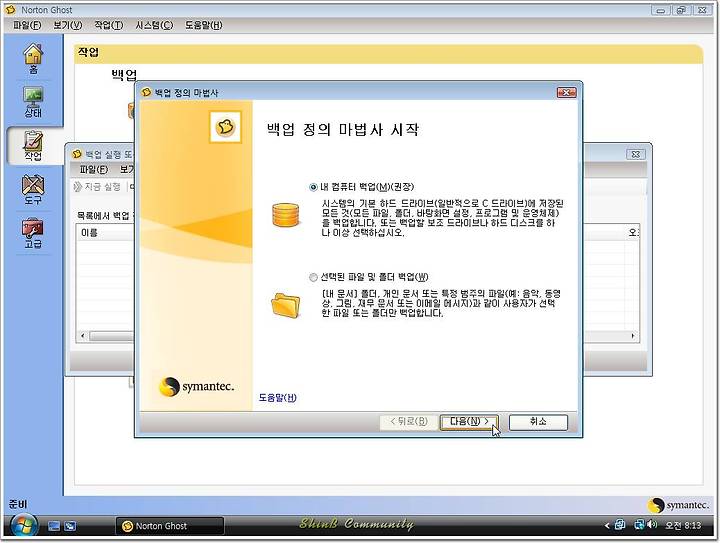This screenshot has height=543, width=720.
Task: Click the volume icon in system tray
Action: tap(652, 524)
